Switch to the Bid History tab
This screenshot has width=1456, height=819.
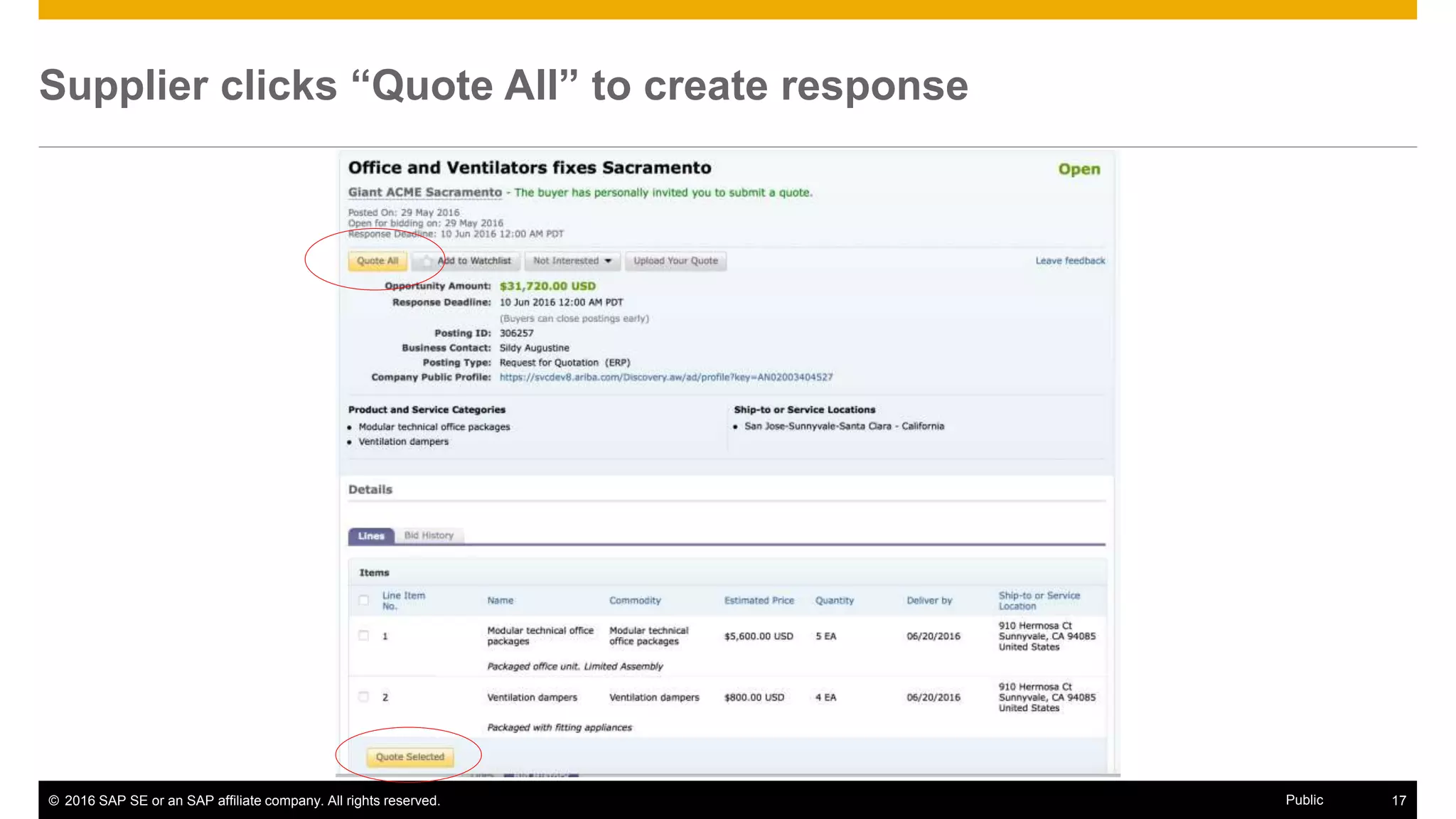tap(429, 535)
